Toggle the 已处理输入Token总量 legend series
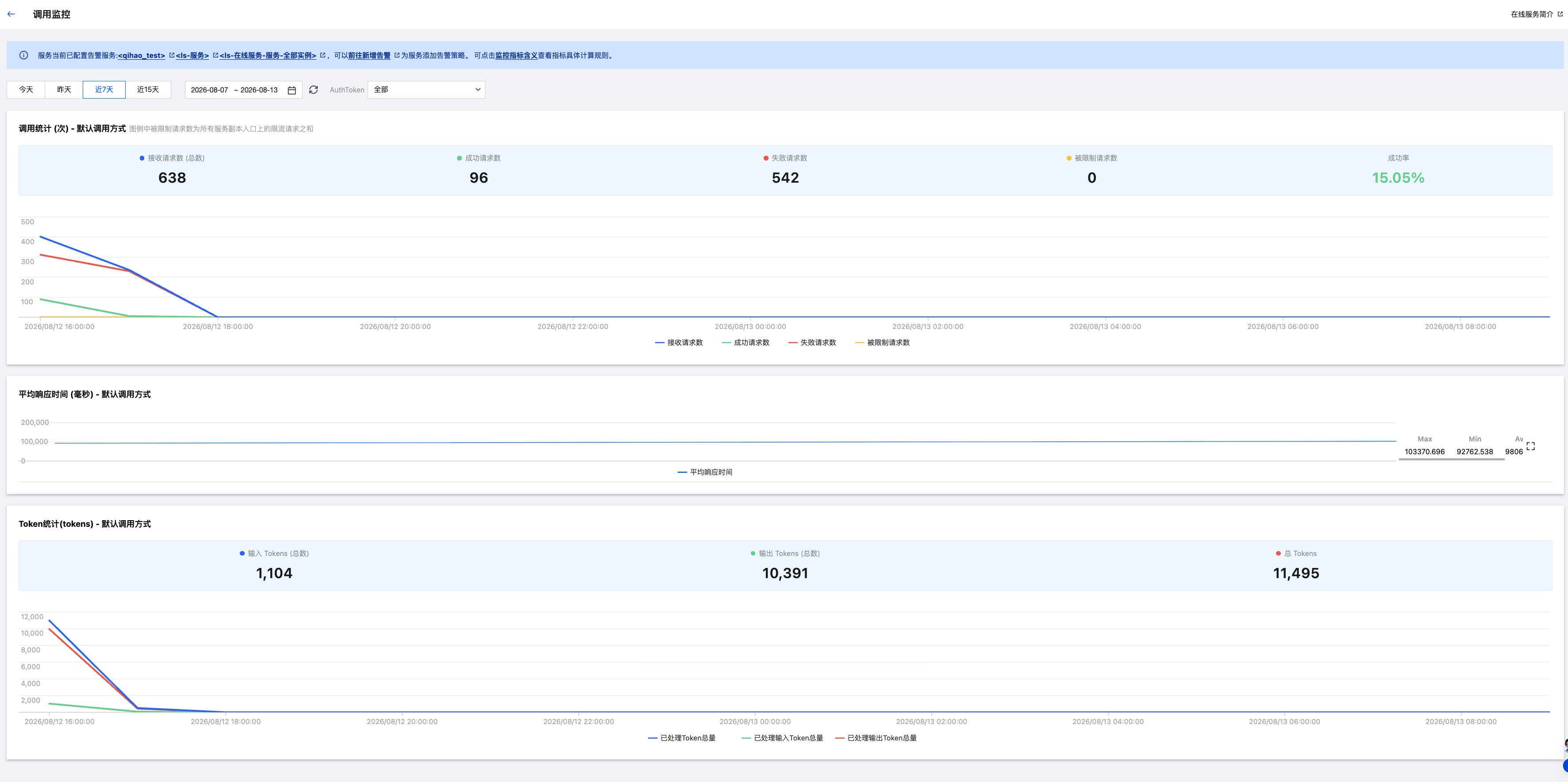1568x782 pixels. (782, 738)
